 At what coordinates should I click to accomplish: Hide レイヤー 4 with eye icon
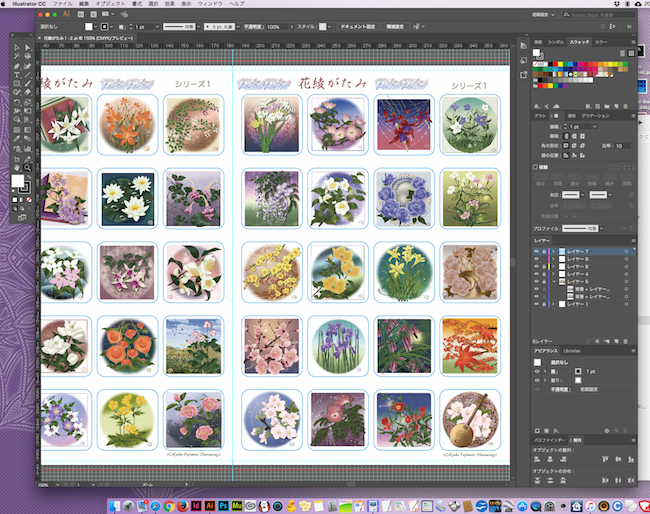pyautogui.click(x=536, y=274)
